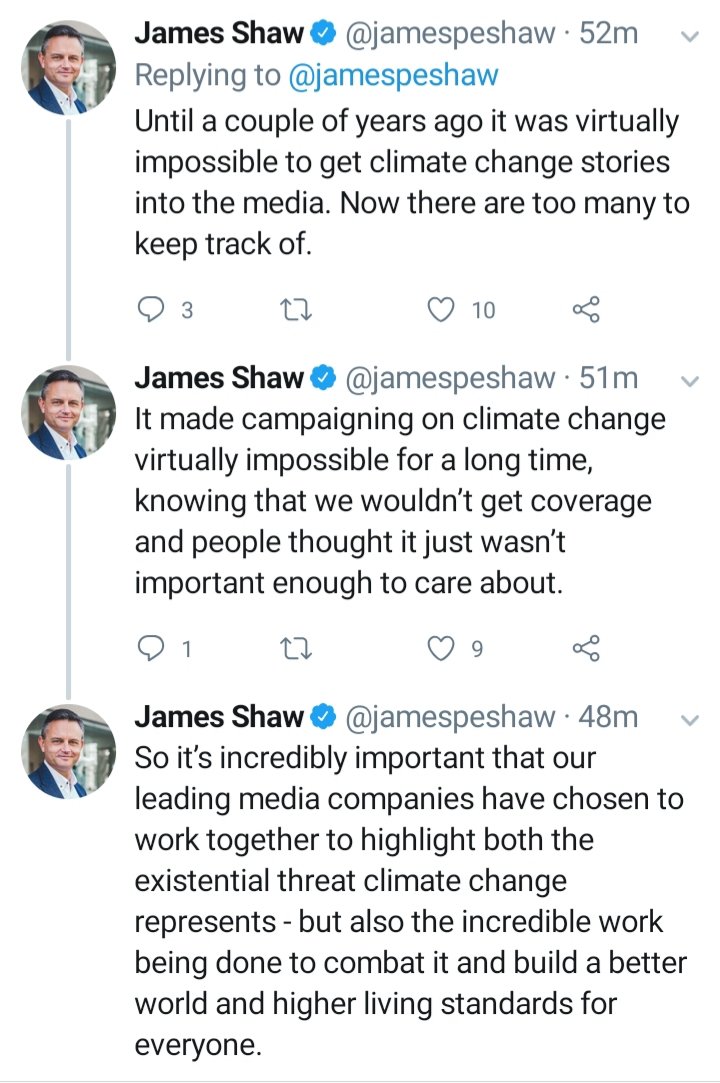Like the tweet with 9 likes
The height and width of the screenshot is (1083, 720).
(442, 649)
